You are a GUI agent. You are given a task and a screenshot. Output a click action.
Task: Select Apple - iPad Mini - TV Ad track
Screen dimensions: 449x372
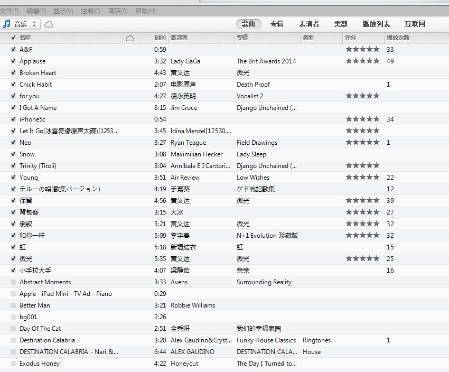coord(66,294)
